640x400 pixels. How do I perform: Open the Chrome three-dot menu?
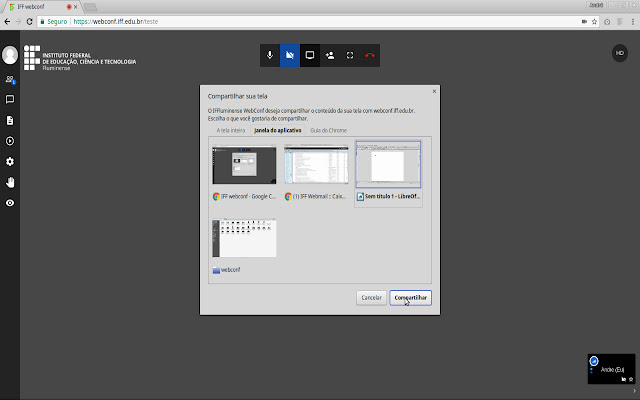[x=633, y=22]
